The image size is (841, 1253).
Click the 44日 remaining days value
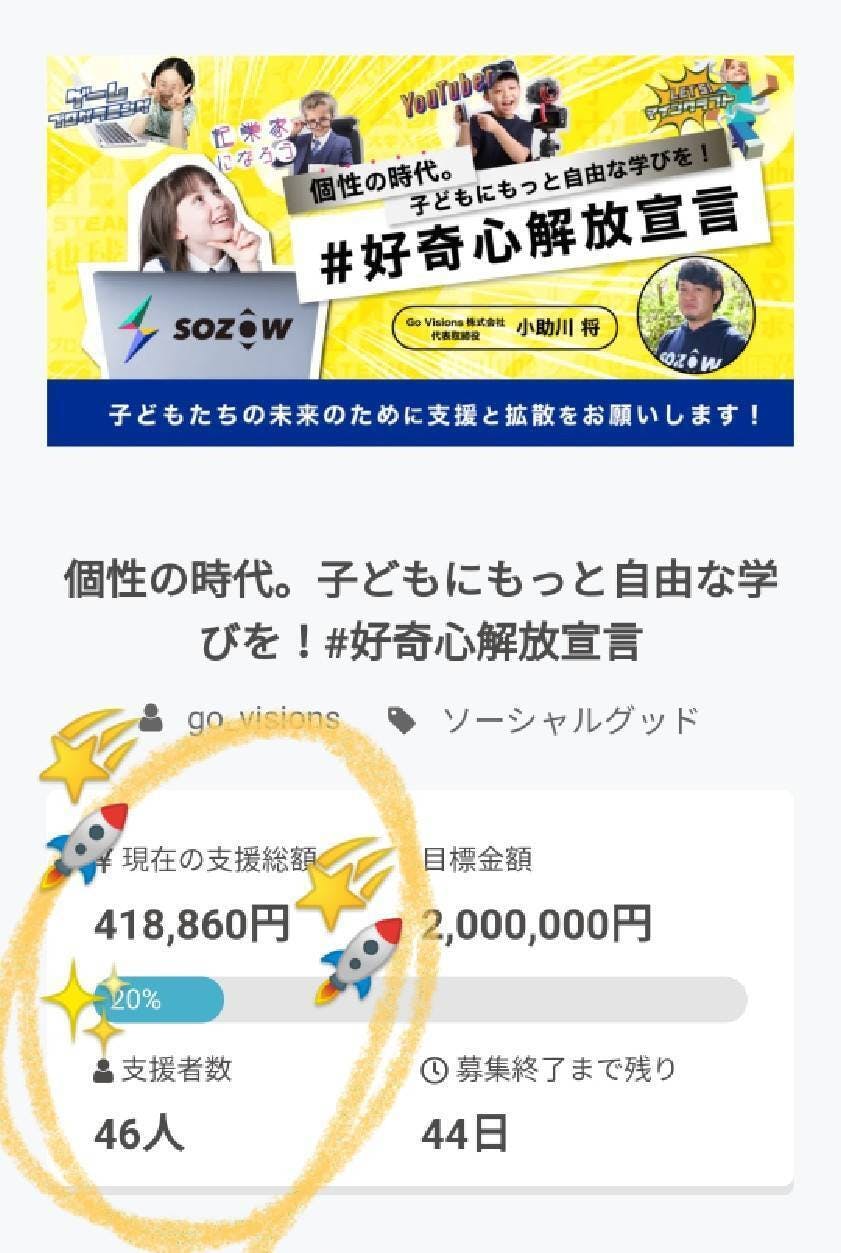pyautogui.click(x=465, y=1134)
